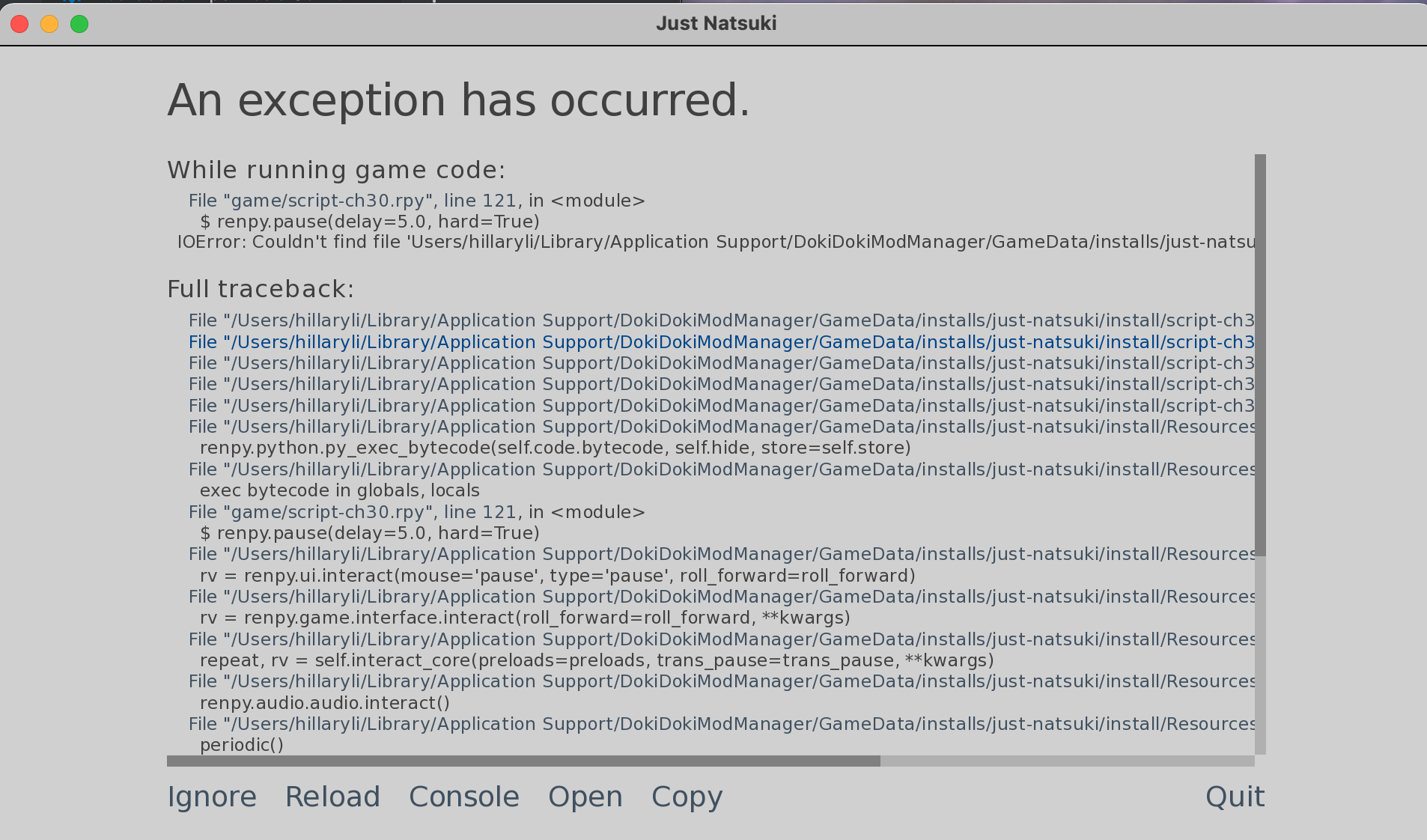Quit the Just Natsuki game
Image resolution: width=1427 pixels, height=840 pixels.
(x=1234, y=797)
